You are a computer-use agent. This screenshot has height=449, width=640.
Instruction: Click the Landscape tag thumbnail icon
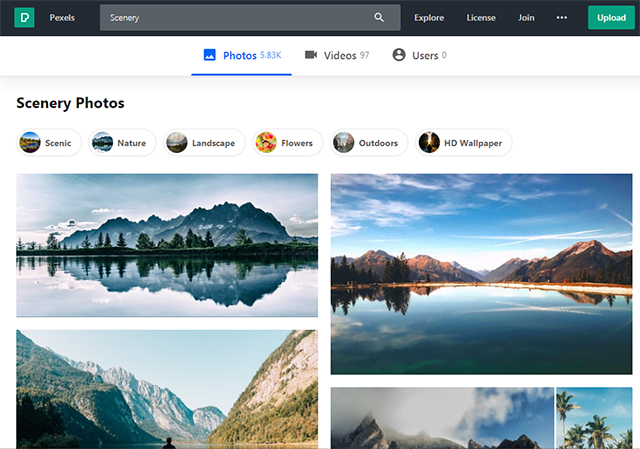point(177,143)
